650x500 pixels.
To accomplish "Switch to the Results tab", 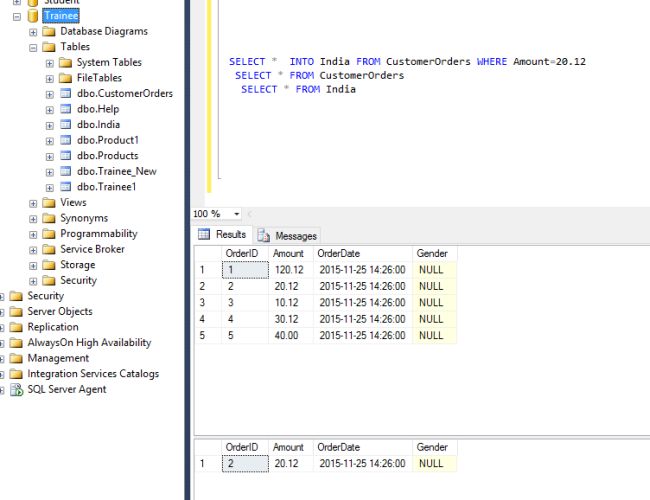I will (x=230, y=235).
